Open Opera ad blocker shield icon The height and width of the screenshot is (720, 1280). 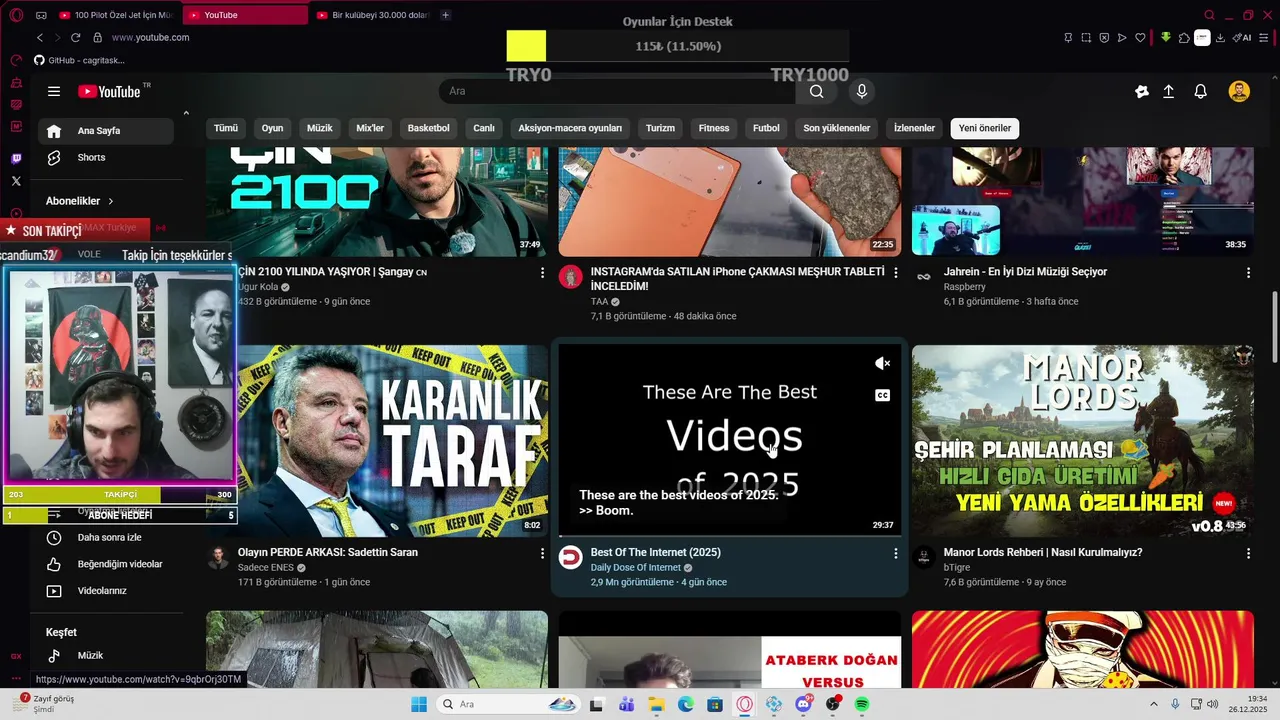click(1104, 38)
